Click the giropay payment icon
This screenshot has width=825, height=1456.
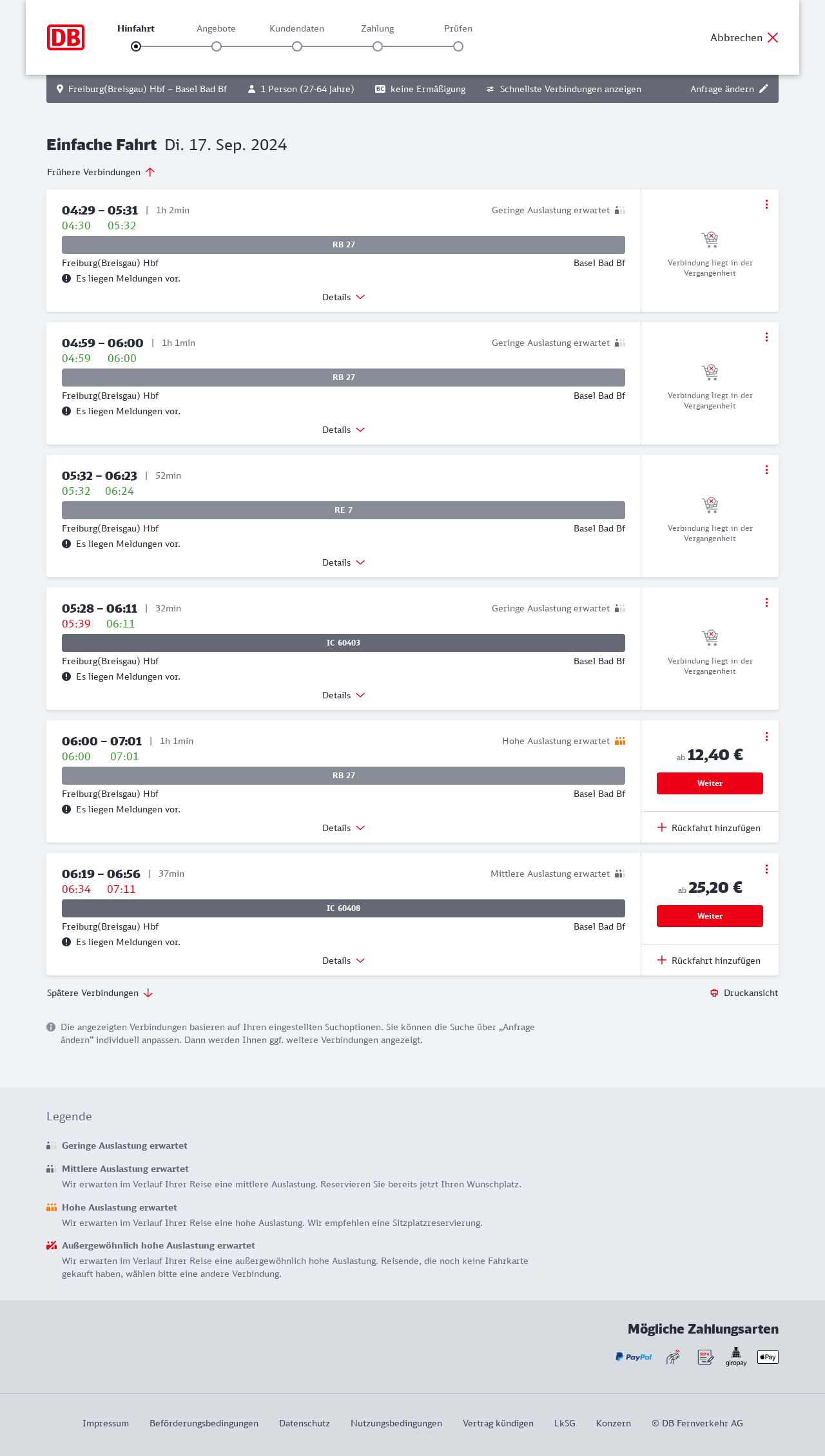tap(736, 1357)
